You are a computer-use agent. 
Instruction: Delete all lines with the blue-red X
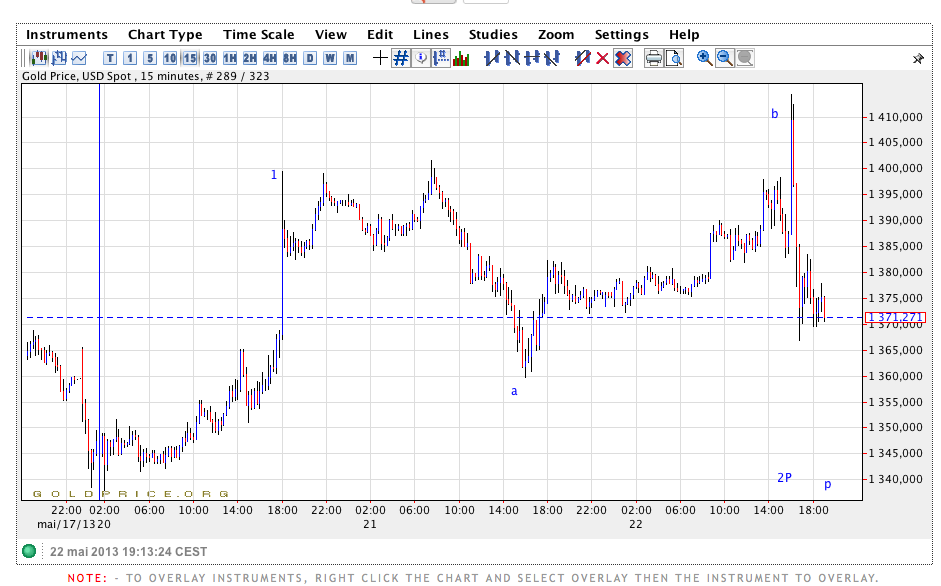[x=623, y=58]
